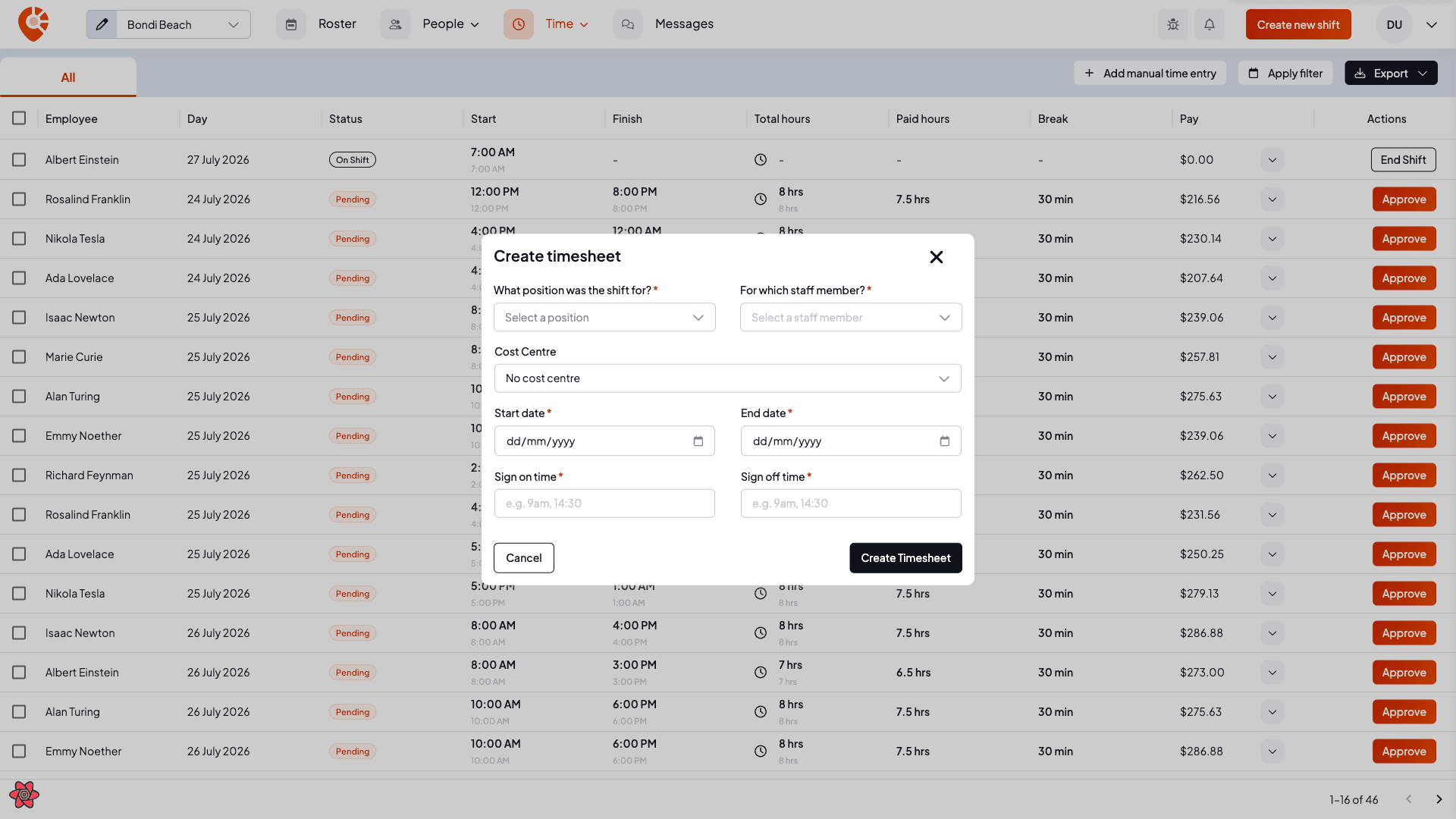Select Emmy Noether 26 July row checkbox
Viewport: 1456px width, 819px height.
pos(19,752)
